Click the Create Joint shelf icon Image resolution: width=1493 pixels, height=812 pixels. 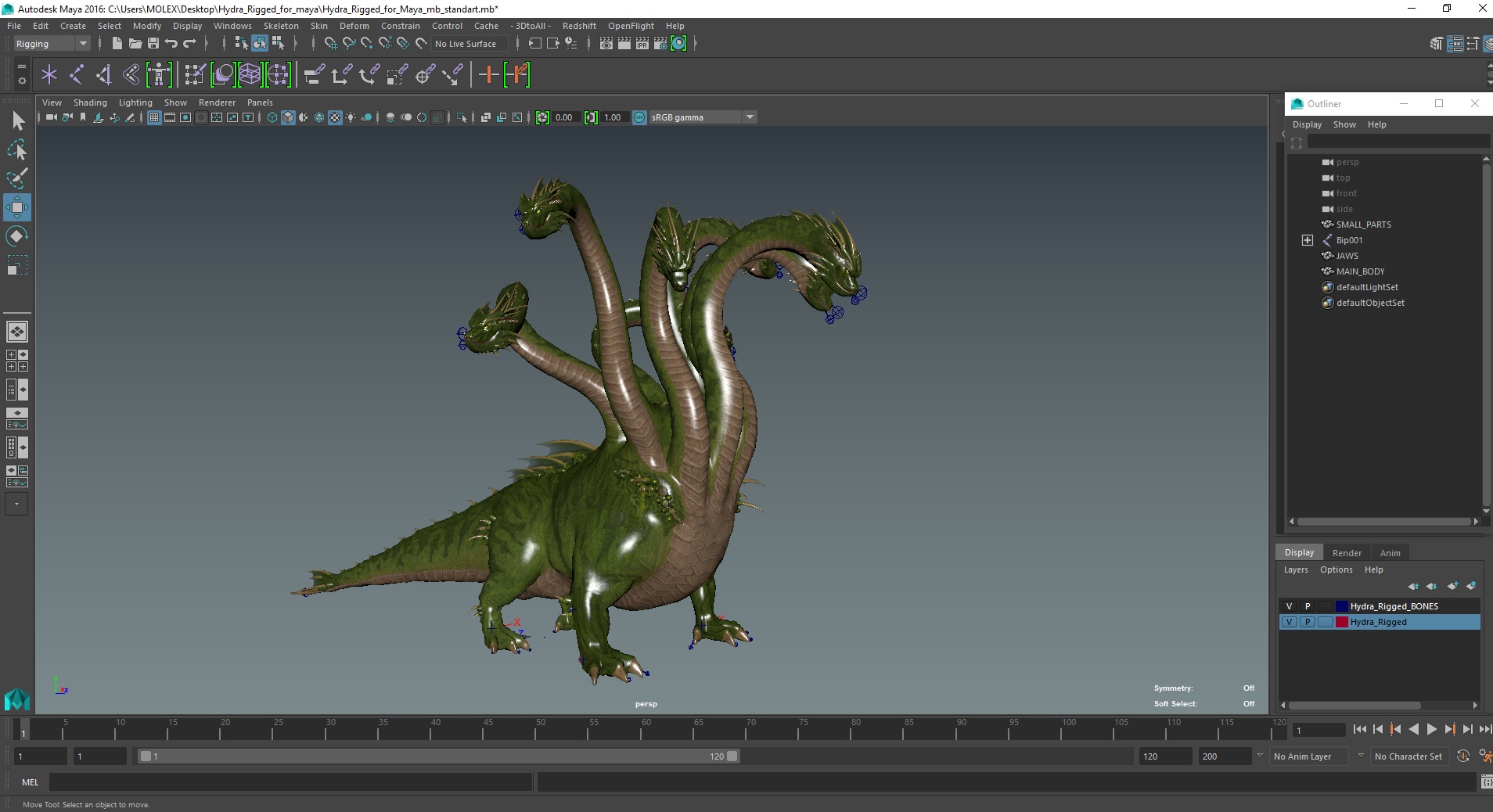pyautogui.click(x=77, y=75)
